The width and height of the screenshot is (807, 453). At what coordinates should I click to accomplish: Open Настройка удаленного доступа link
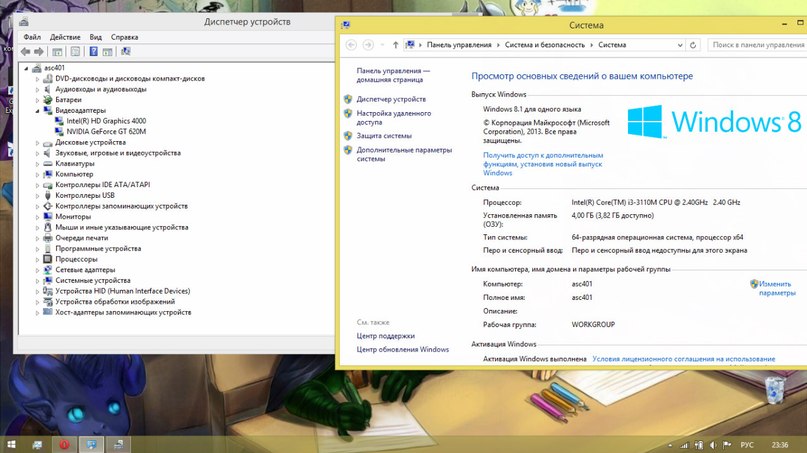[393, 118]
